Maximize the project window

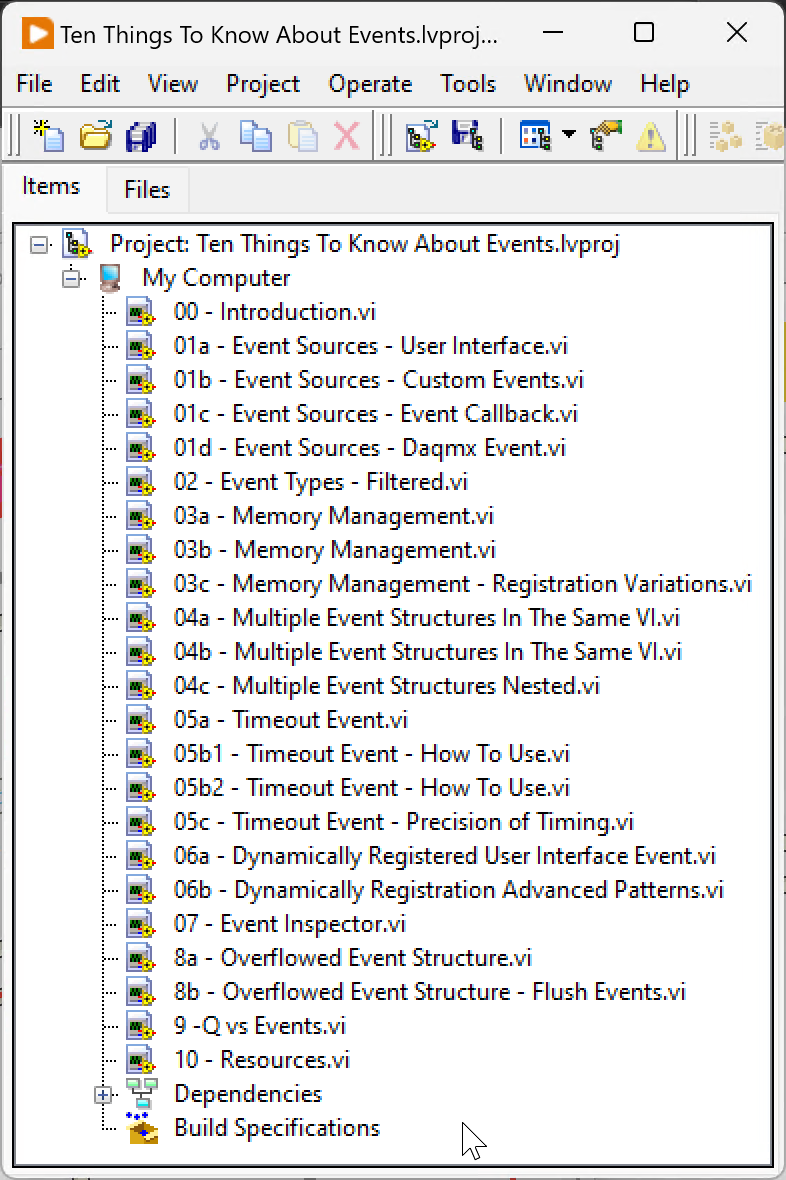pos(644,32)
